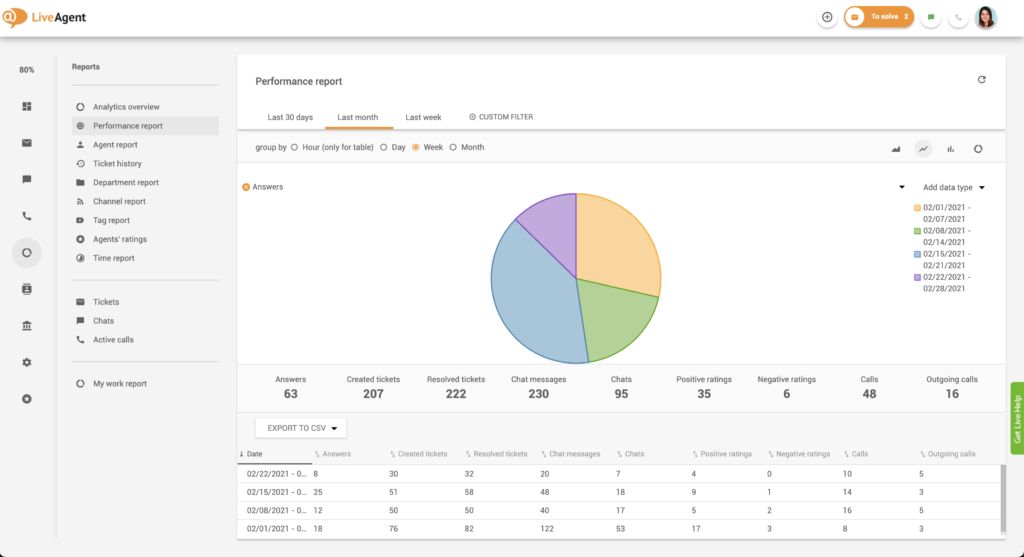Select the Month group by radio button
The width and height of the screenshot is (1024, 557).
point(453,147)
